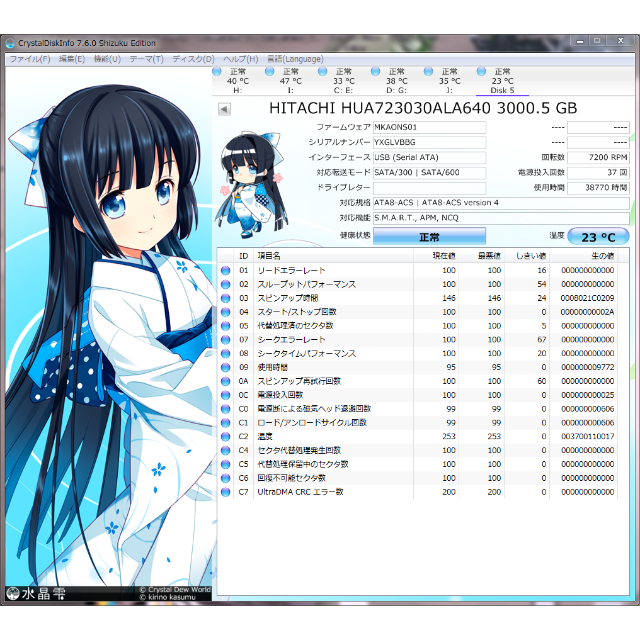Click status icon of row 02 スループットパフォーマンス

(x=225, y=284)
